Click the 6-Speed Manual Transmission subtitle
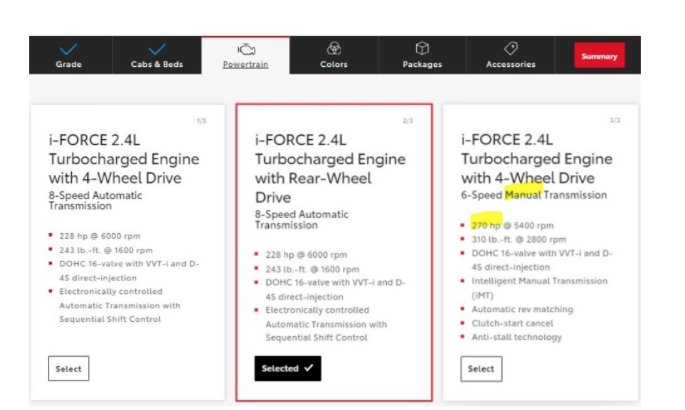 pyautogui.click(x=534, y=195)
